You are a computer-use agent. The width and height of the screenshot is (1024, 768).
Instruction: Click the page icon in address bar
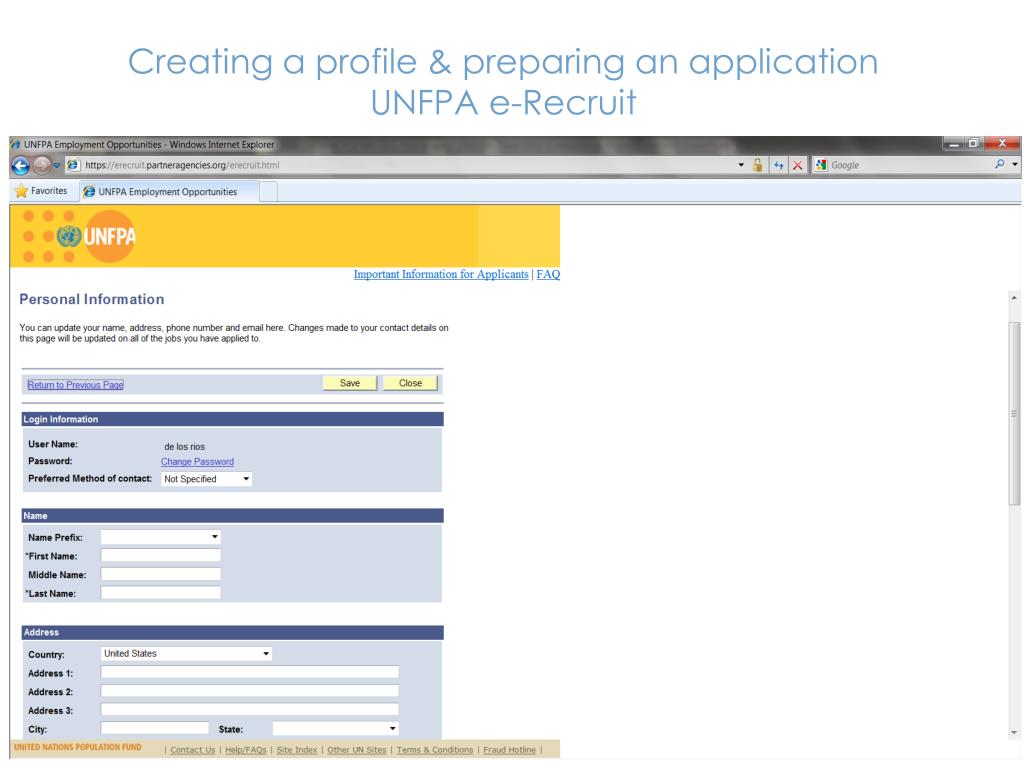pyautogui.click(x=72, y=165)
